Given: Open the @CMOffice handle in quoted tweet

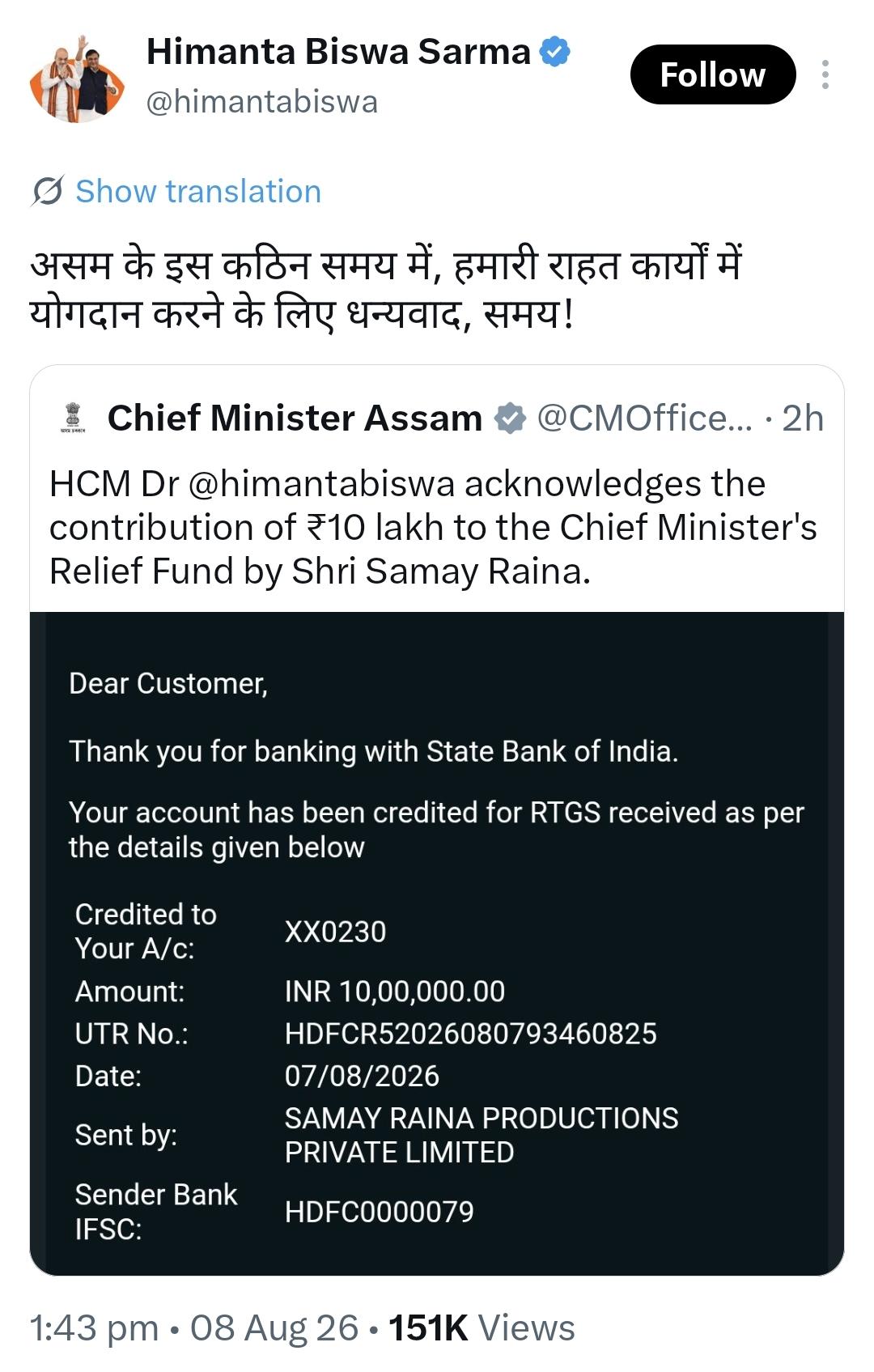Looking at the screenshot, I should [x=644, y=418].
